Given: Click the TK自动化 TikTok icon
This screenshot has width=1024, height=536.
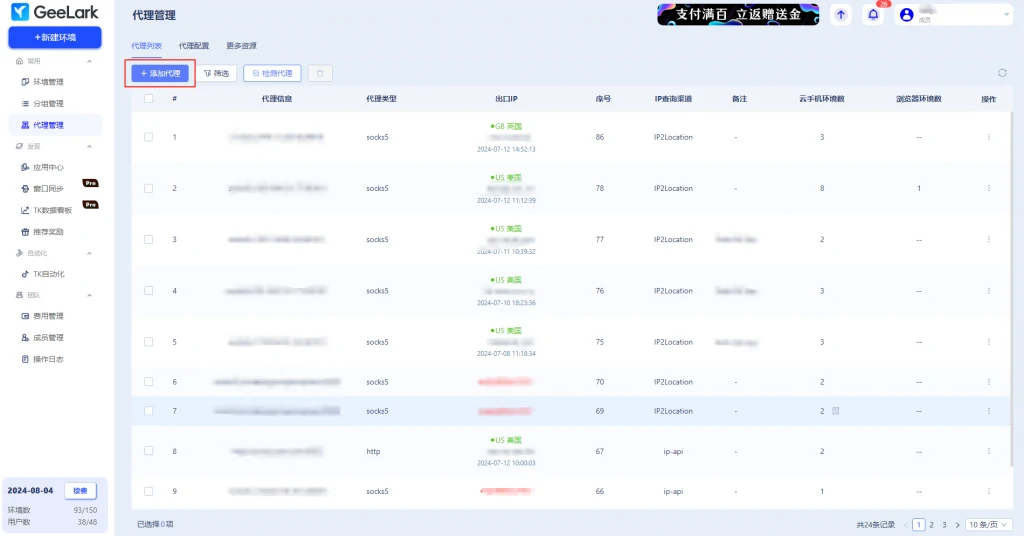Looking at the screenshot, I should (25, 274).
